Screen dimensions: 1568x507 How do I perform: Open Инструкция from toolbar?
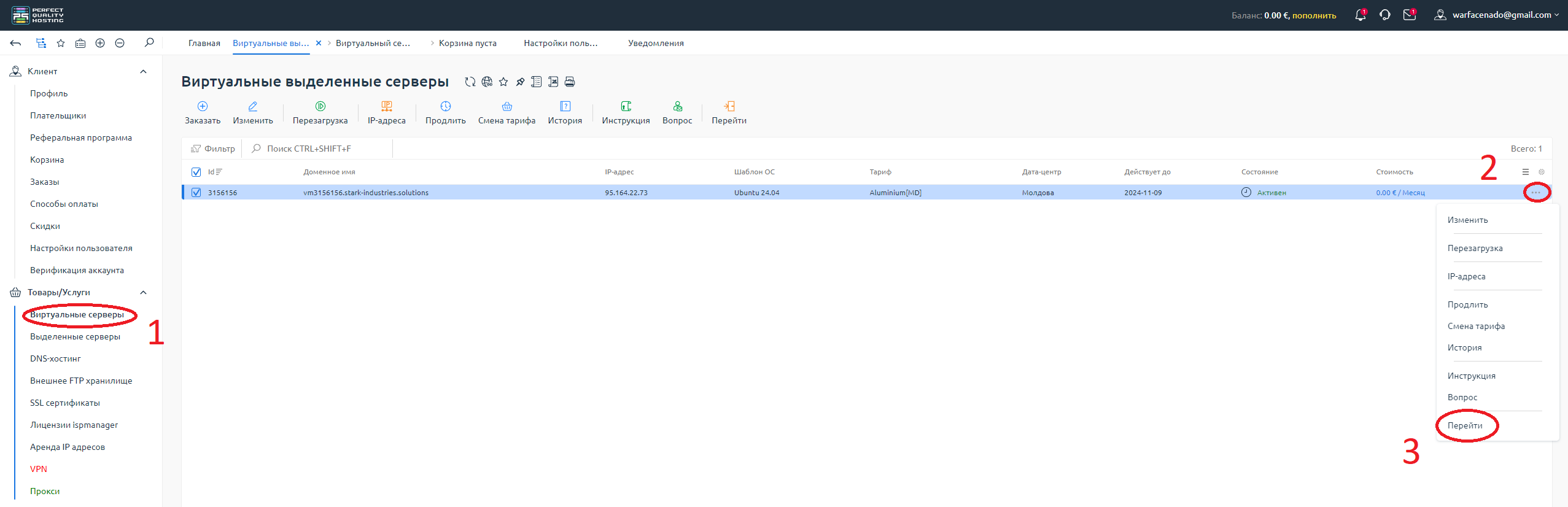(x=626, y=113)
